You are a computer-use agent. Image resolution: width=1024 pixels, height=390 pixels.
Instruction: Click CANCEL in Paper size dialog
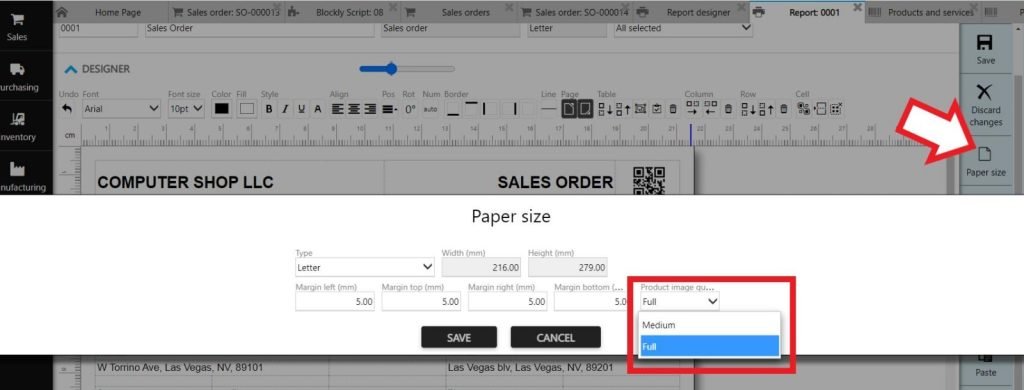tap(556, 338)
